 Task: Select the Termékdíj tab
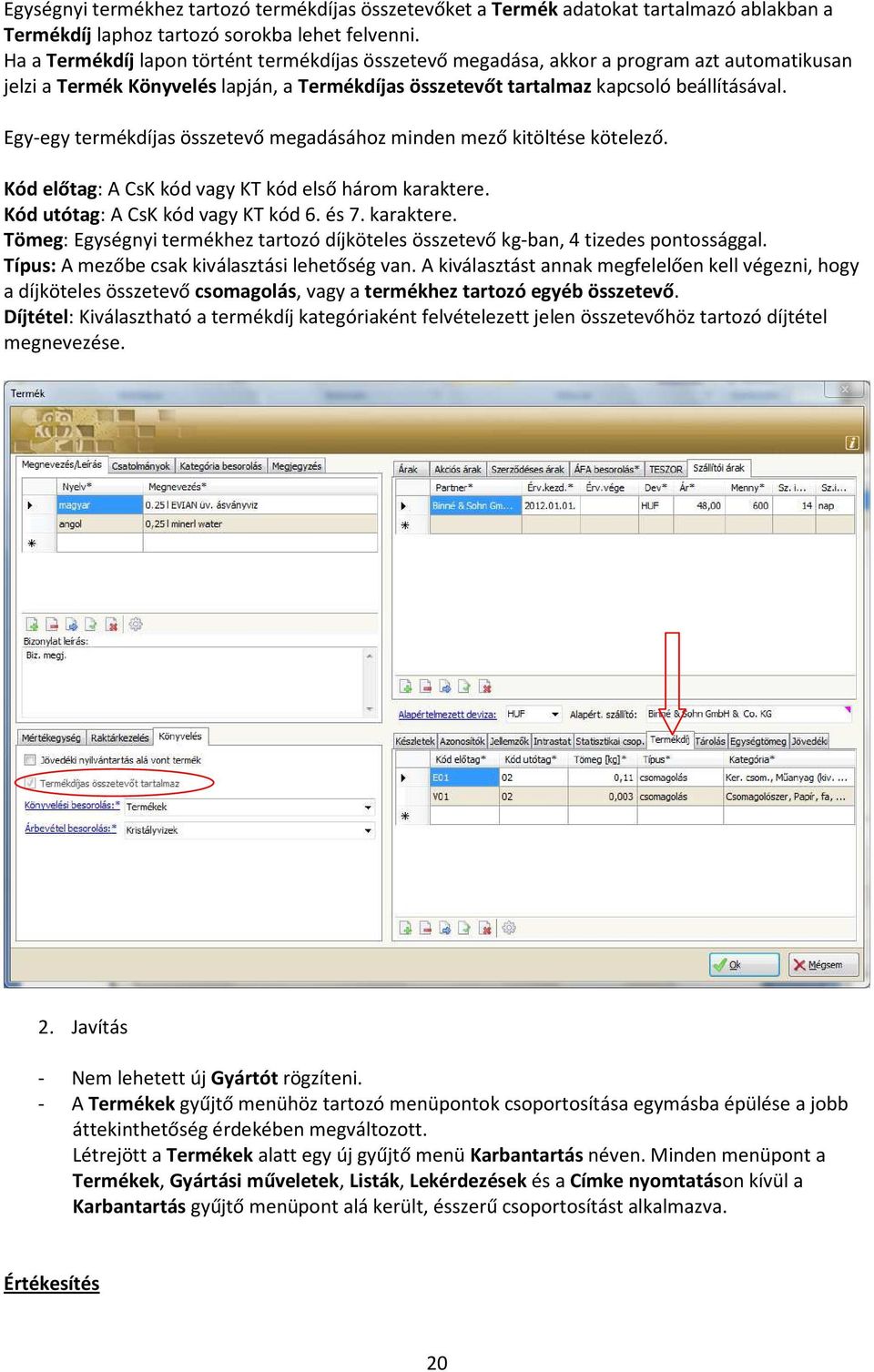[670, 740]
